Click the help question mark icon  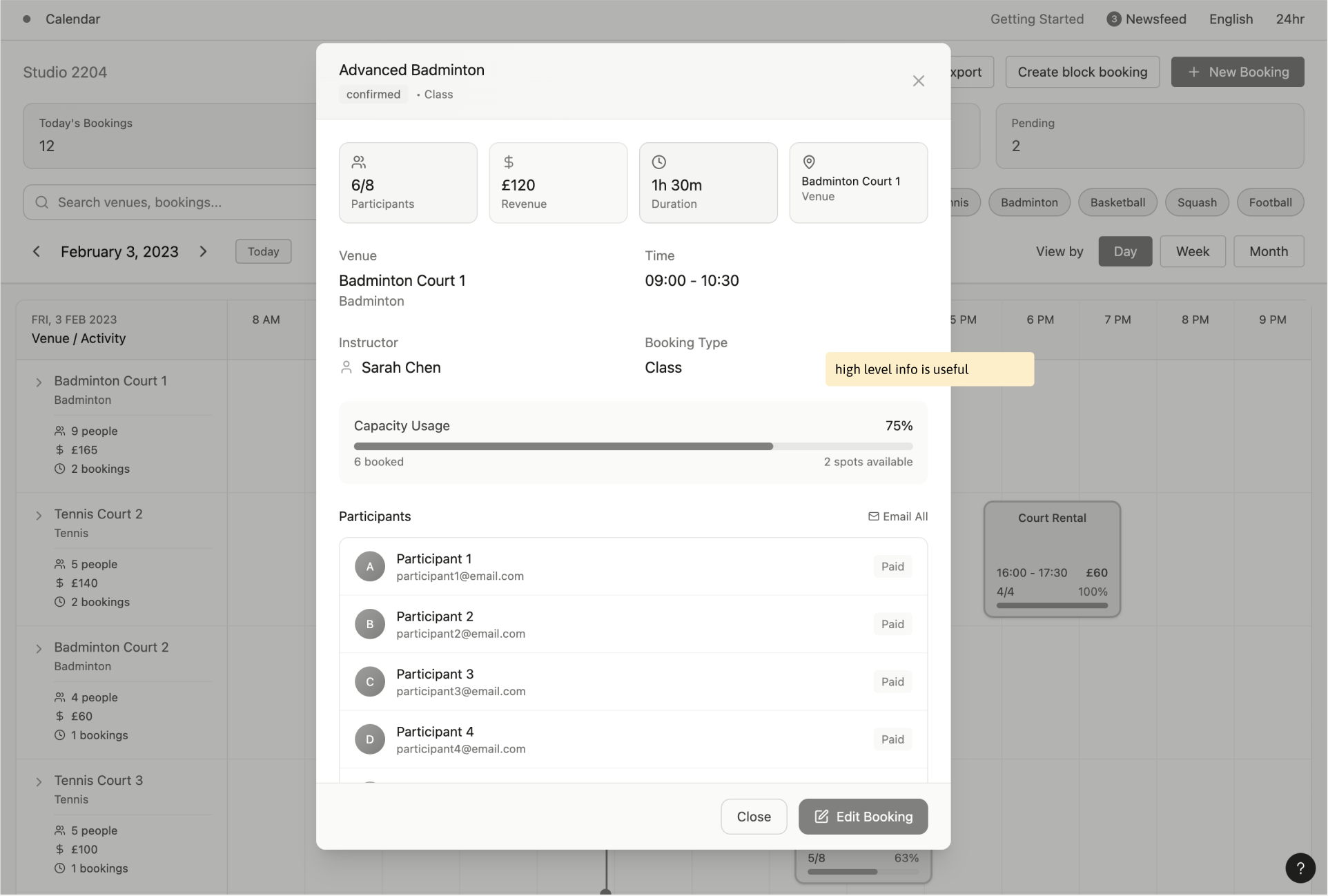1300,868
